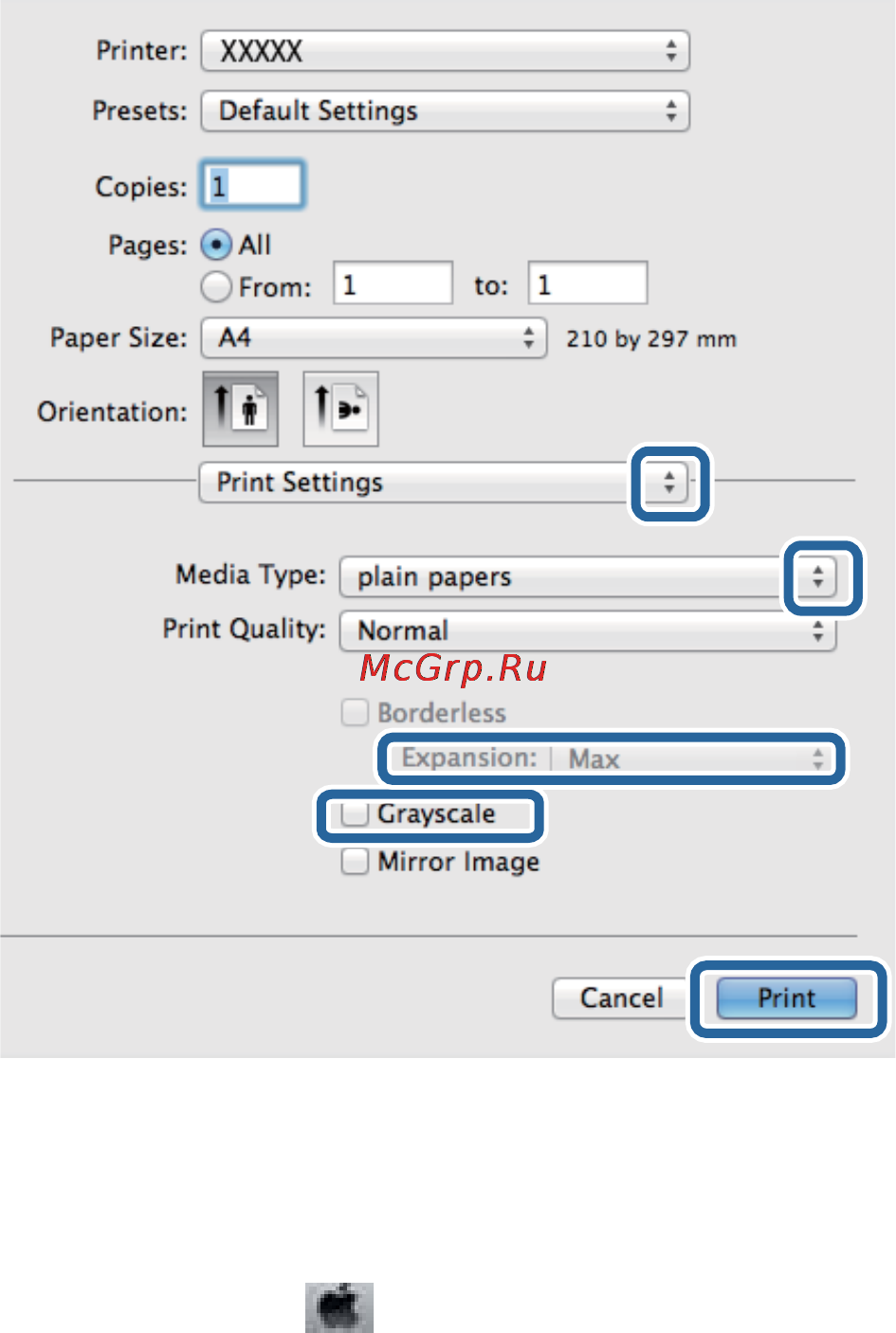Click the Copies input field
The image size is (896, 1333).
(x=252, y=185)
